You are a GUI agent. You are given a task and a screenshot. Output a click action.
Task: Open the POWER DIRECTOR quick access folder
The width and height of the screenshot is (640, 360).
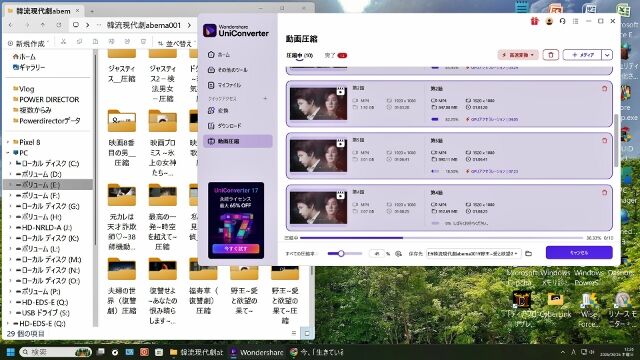click(46, 99)
